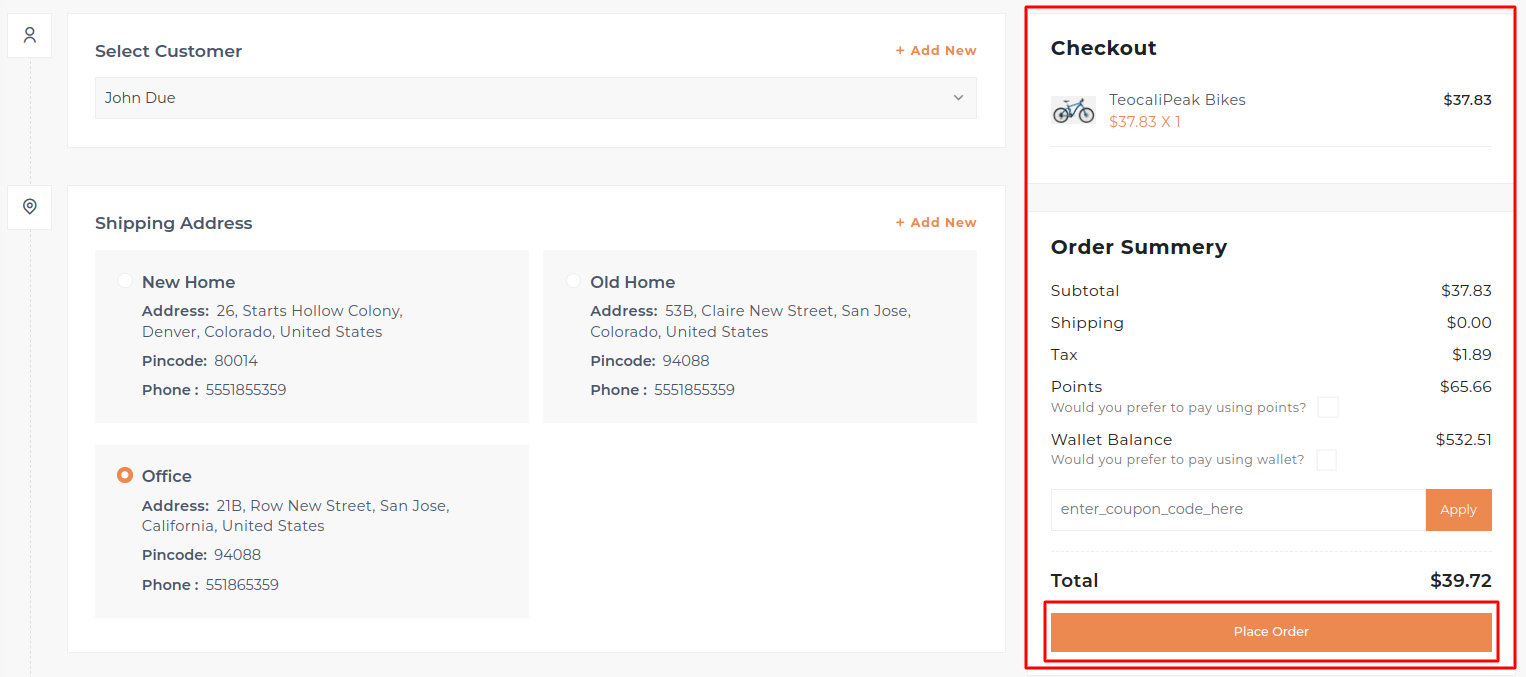Screen dimensions: 1526x677
Task: Click the chevron arrow in customer dropdown
Action: pyautogui.click(x=958, y=98)
